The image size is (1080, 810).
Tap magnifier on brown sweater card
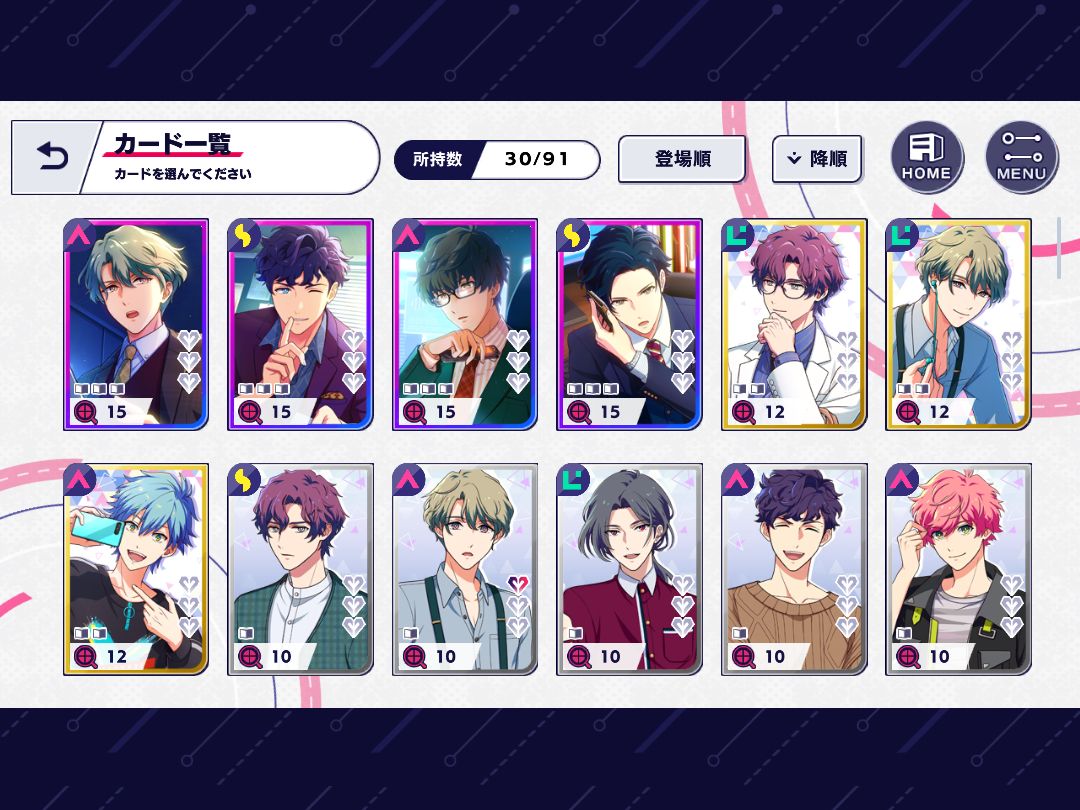point(744,656)
